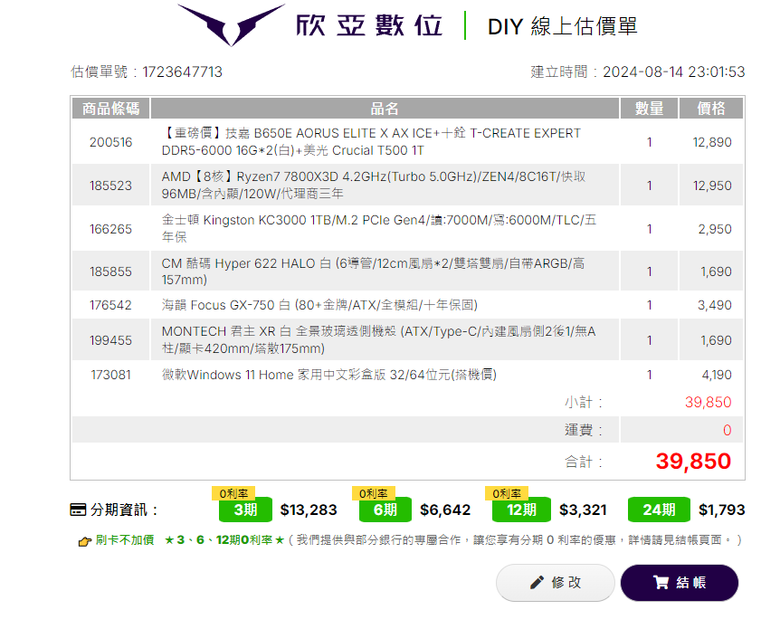This screenshot has width=780, height=629.
Task: Click barcode 185855
Action: 110,272
